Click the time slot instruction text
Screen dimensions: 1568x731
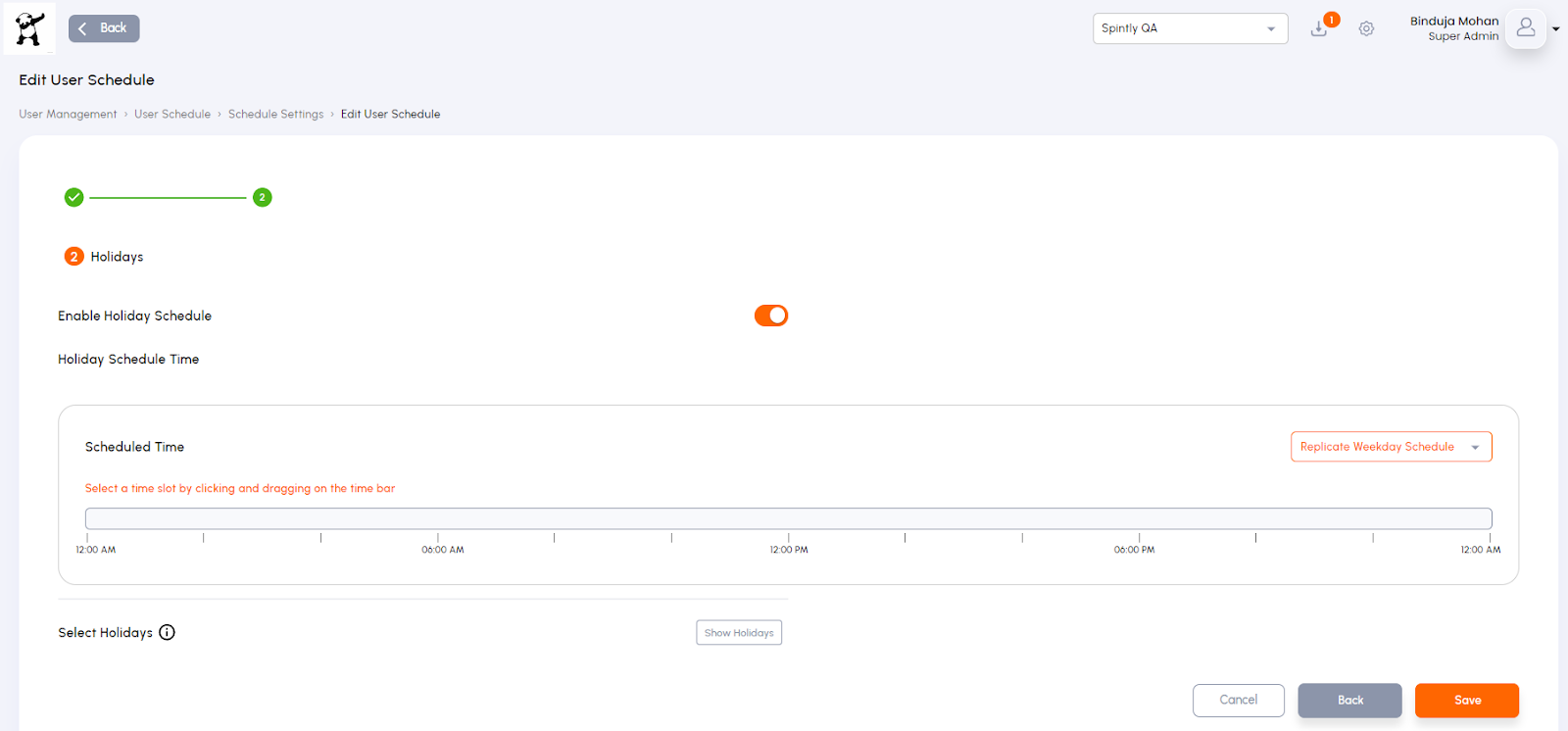[x=240, y=488]
